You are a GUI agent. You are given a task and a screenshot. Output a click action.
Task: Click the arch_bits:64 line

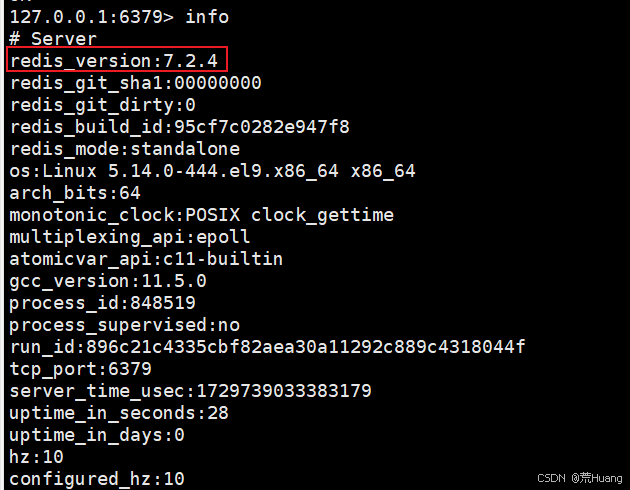(75, 193)
